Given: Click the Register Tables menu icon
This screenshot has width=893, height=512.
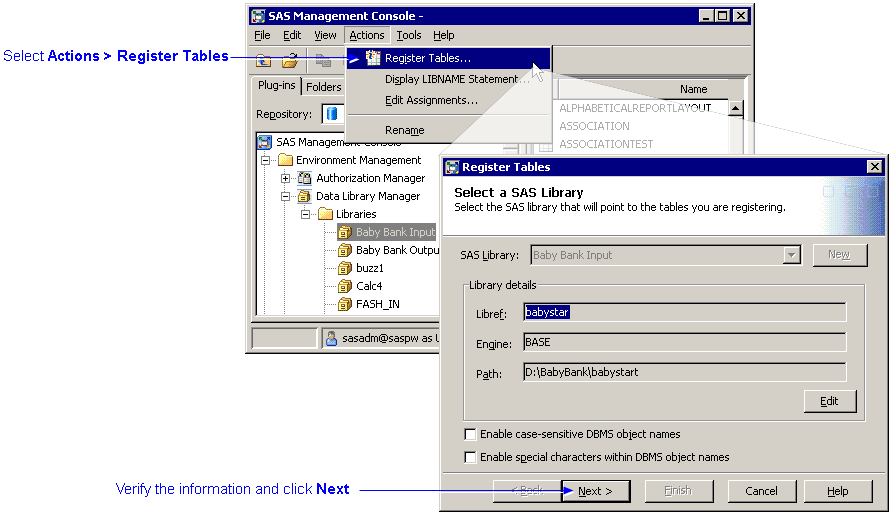Looking at the screenshot, I should click(373, 58).
